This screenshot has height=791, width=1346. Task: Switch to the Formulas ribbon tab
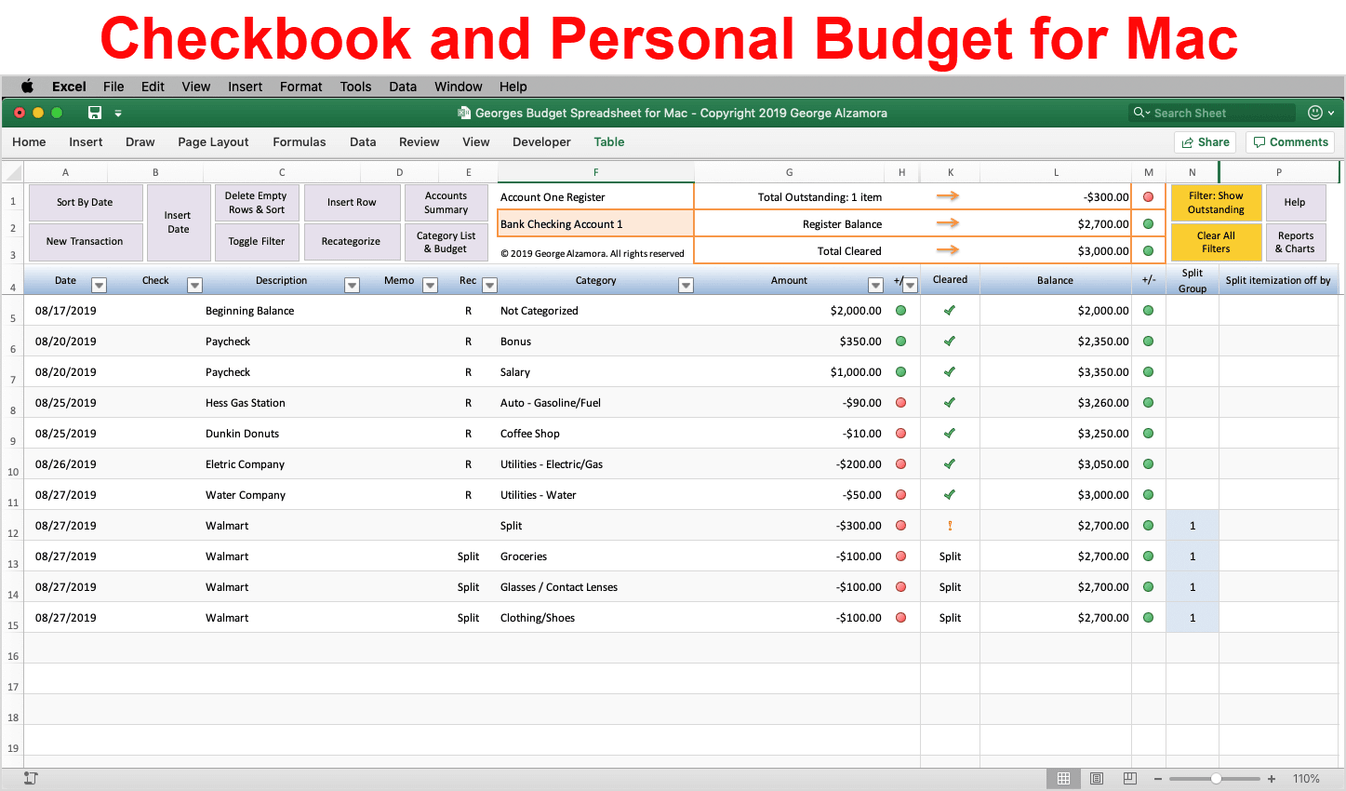click(x=299, y=142)
